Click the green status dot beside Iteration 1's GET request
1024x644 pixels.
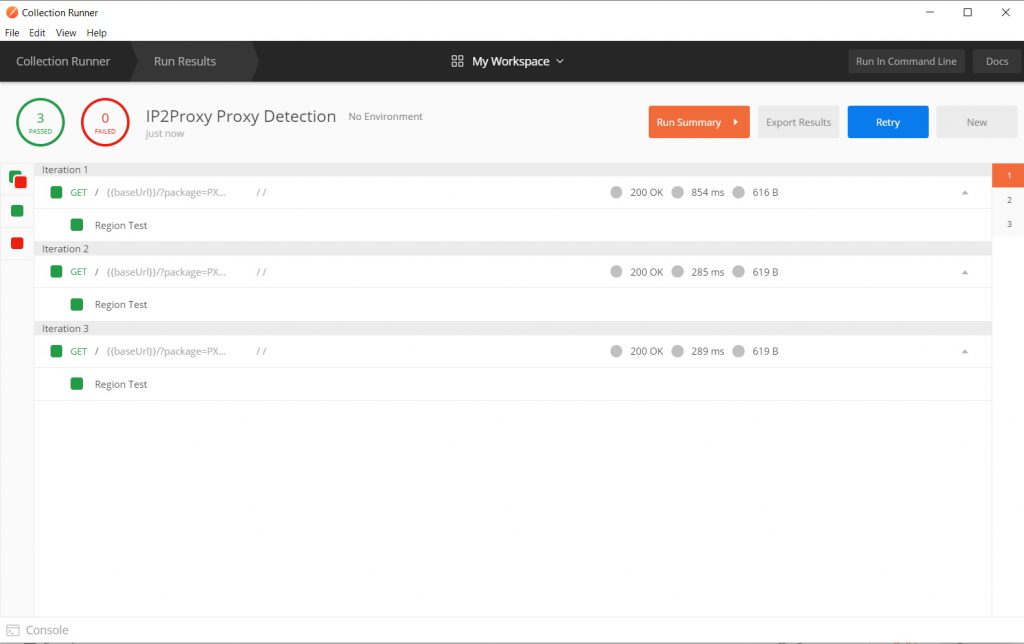point(56,192)
